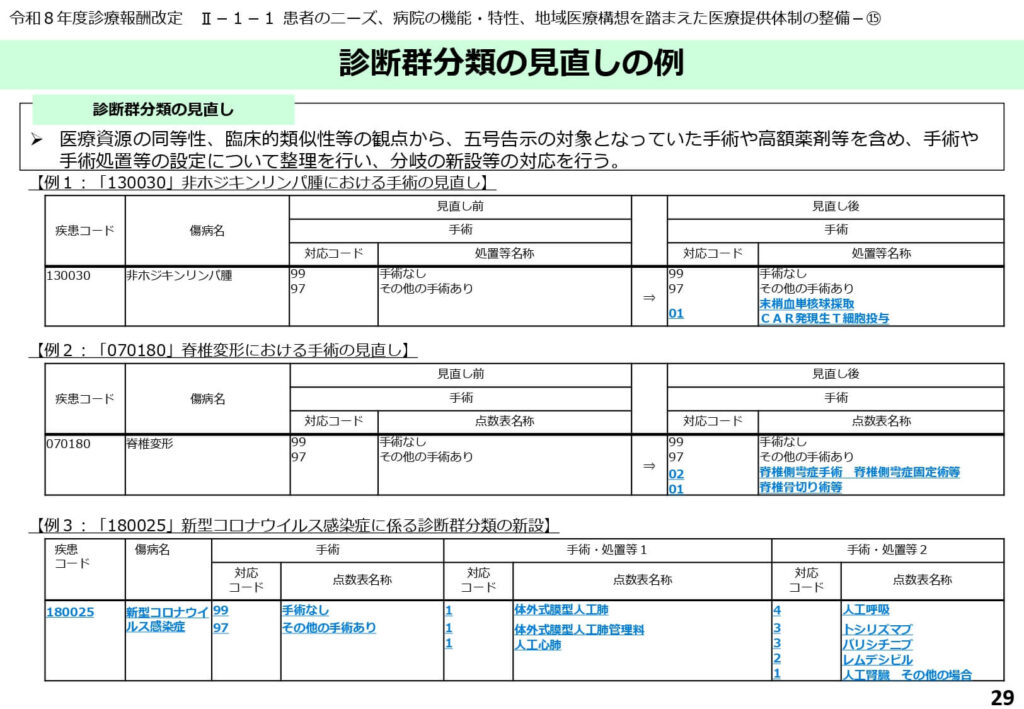Select the blue その他の手術あり link
Screen dimensions: 1024x709
point(329,627)
